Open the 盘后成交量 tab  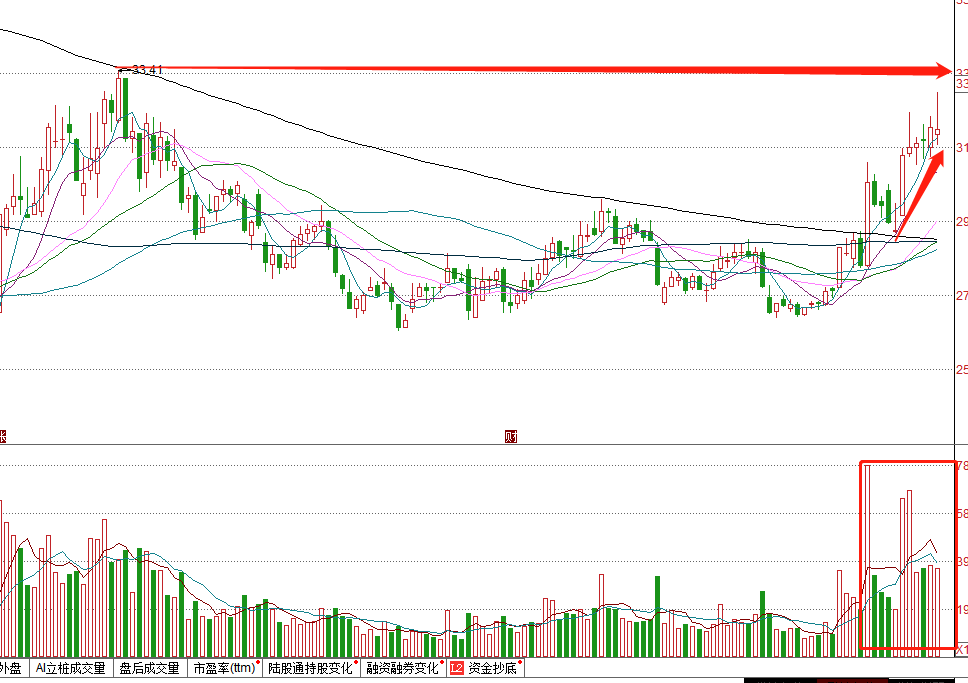pyautogui.click(x=149, y=668)
